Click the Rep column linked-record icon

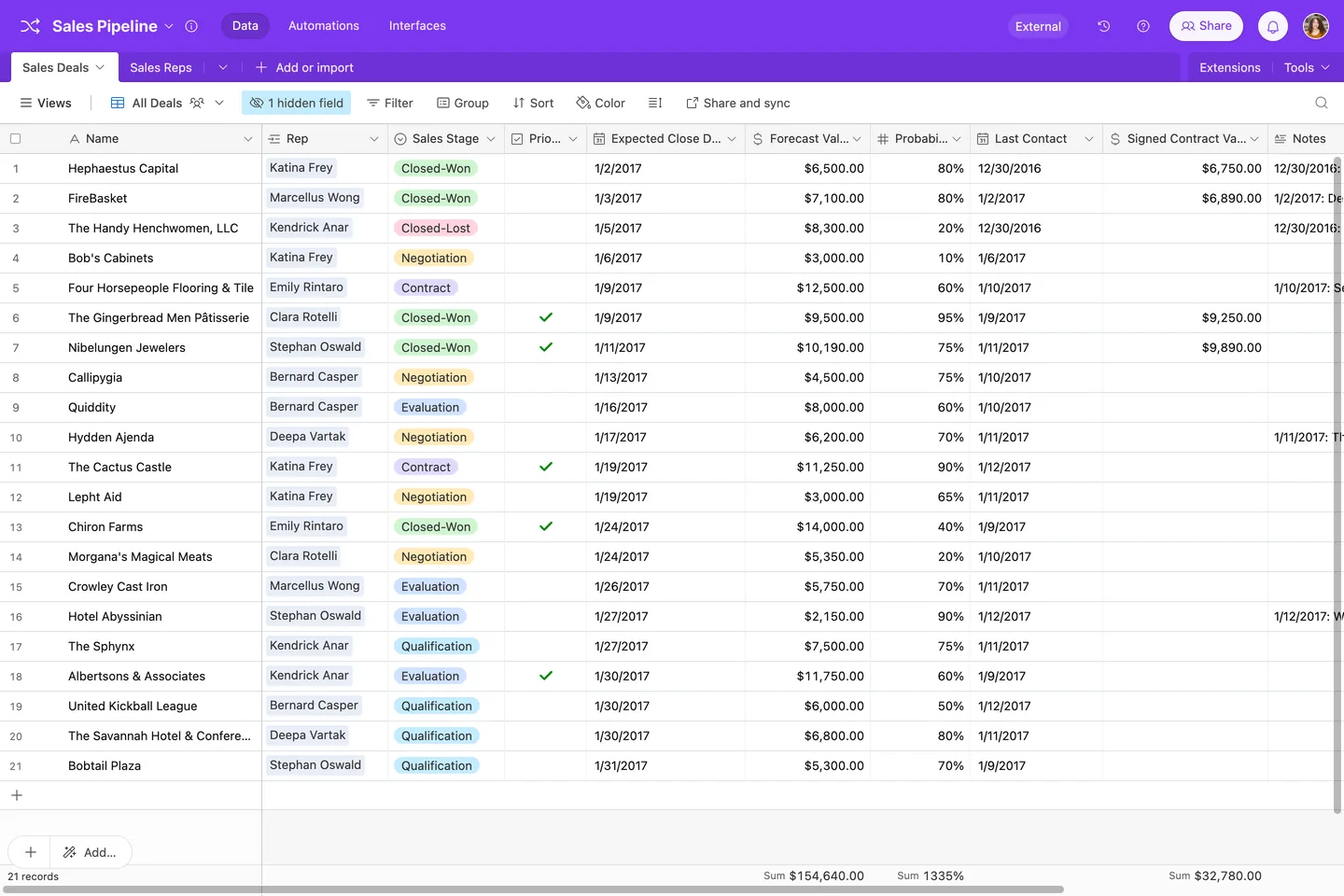[x=274, y=138]
